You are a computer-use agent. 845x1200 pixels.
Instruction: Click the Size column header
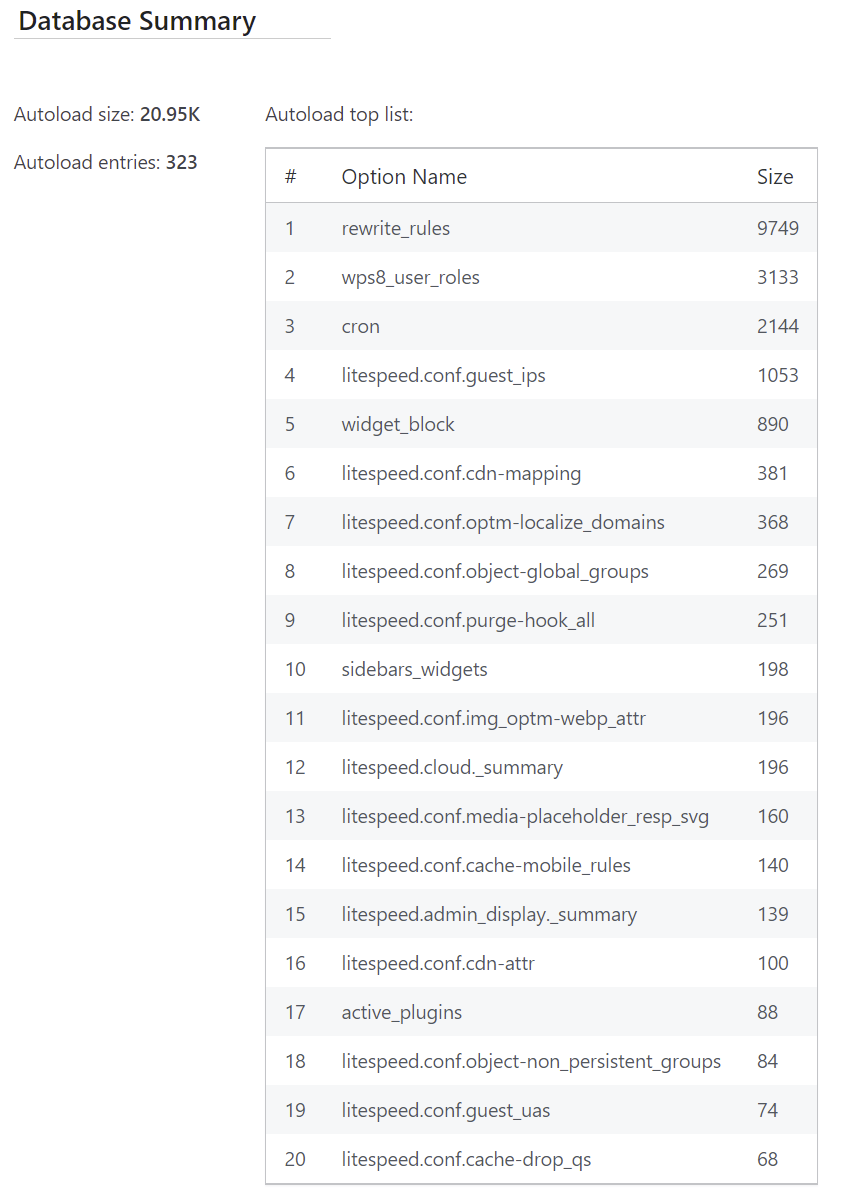(774, 177)
